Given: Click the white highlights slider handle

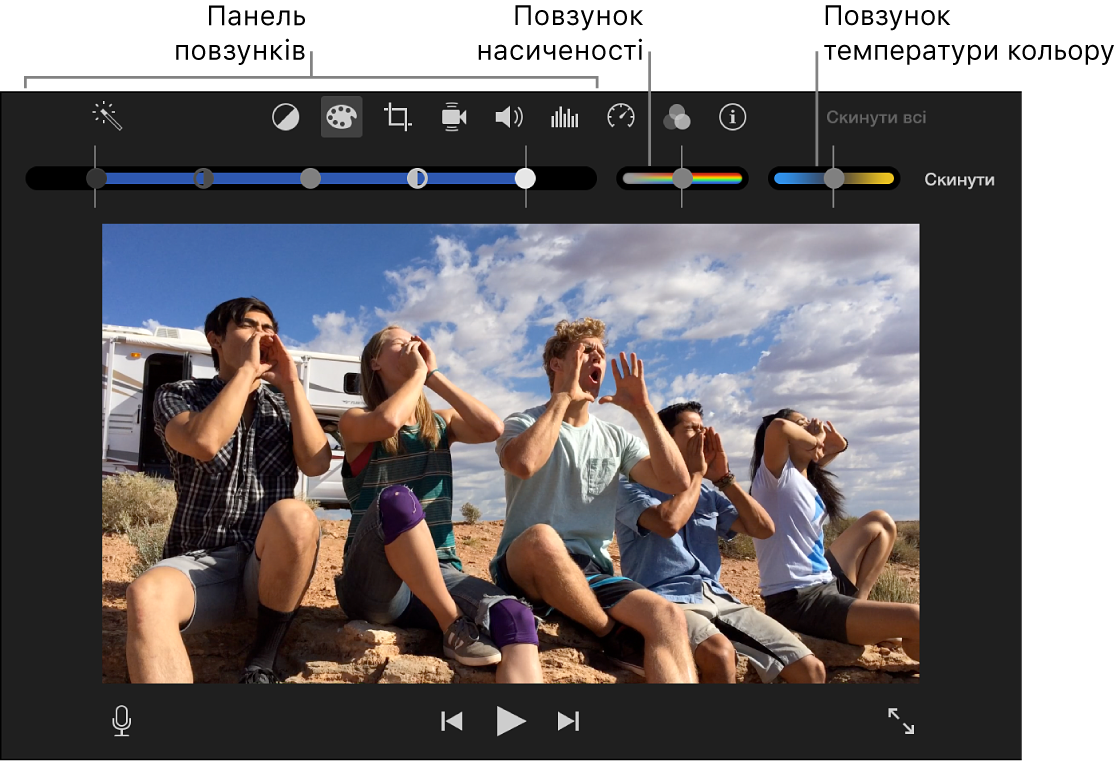Looking at the screenshot, I should [525, 179].
